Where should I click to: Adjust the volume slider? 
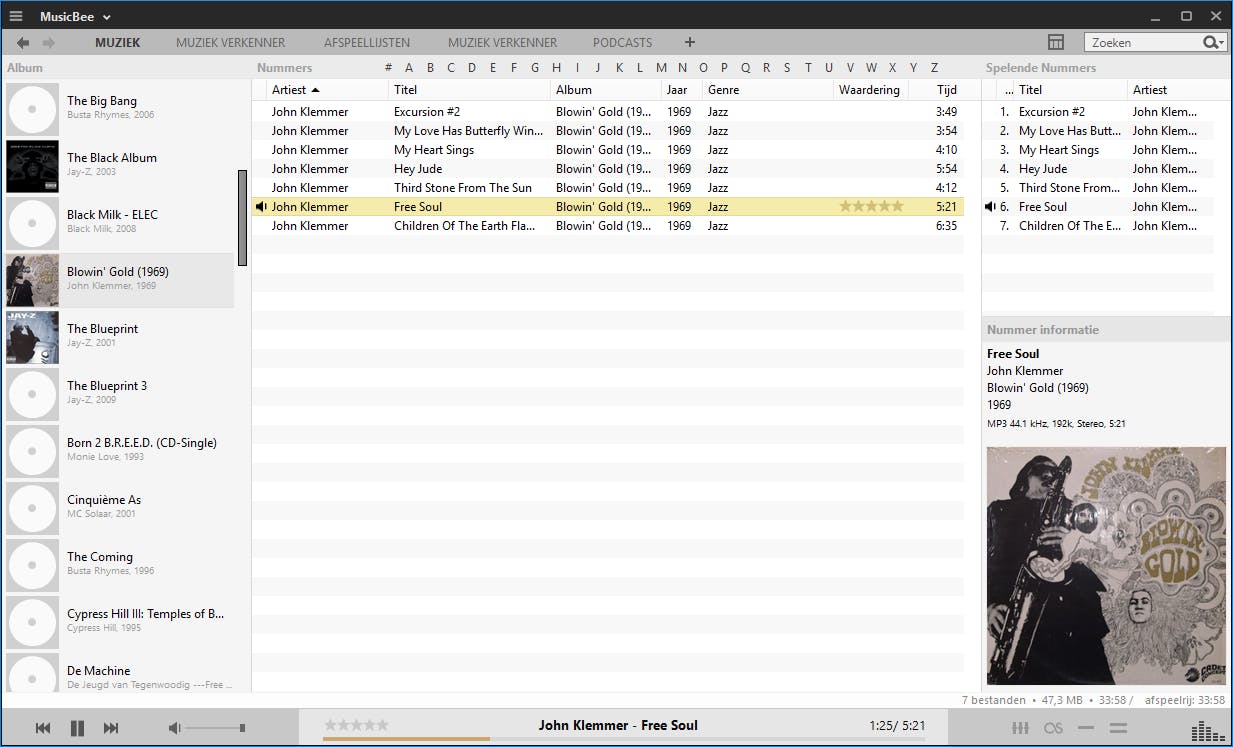[216, 728]
